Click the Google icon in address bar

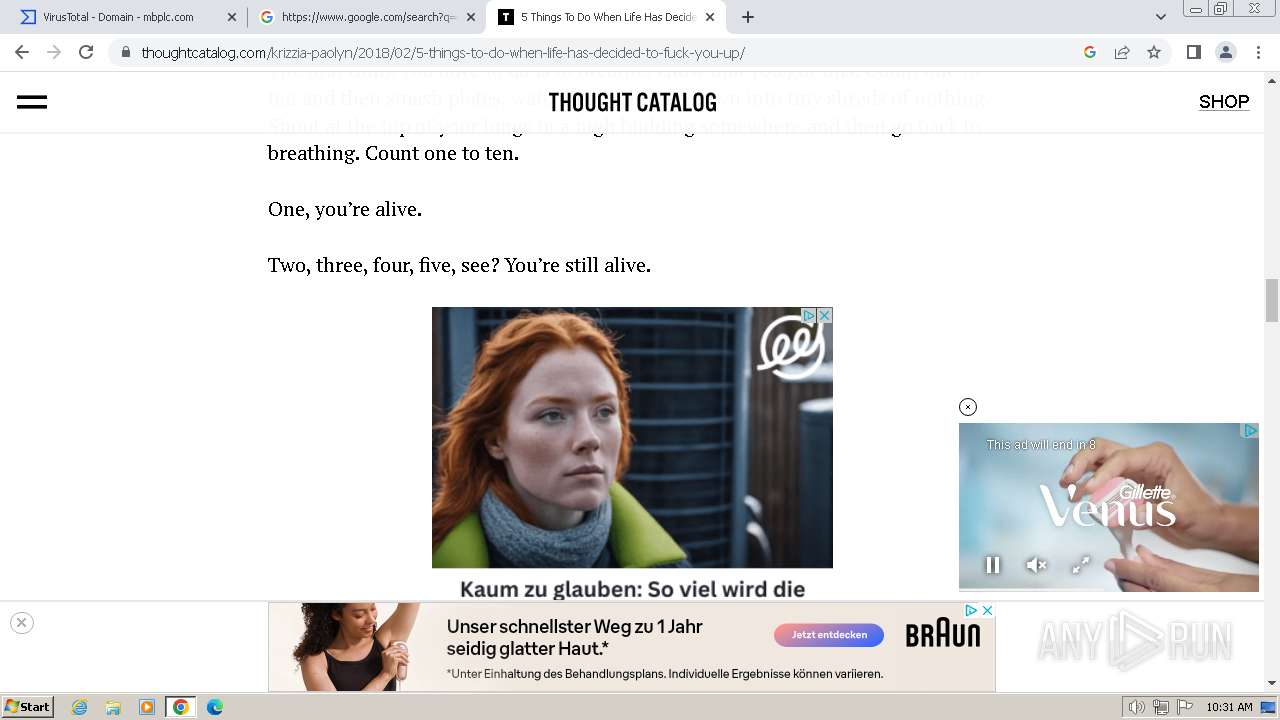[x=1090, y=52]
